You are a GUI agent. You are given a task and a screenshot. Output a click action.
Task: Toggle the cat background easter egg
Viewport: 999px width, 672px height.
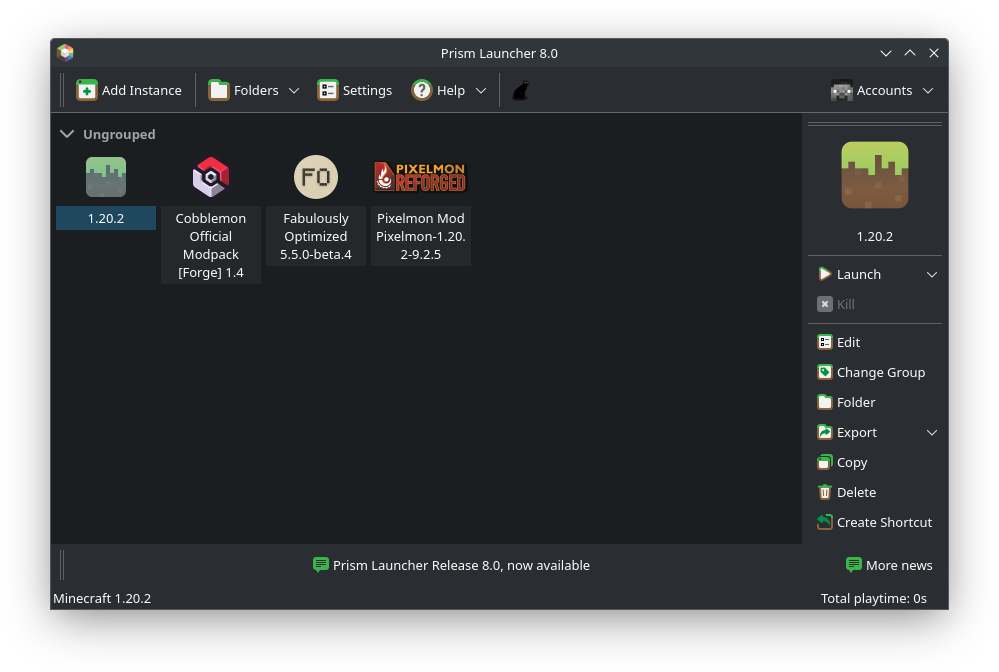point(520,90)
